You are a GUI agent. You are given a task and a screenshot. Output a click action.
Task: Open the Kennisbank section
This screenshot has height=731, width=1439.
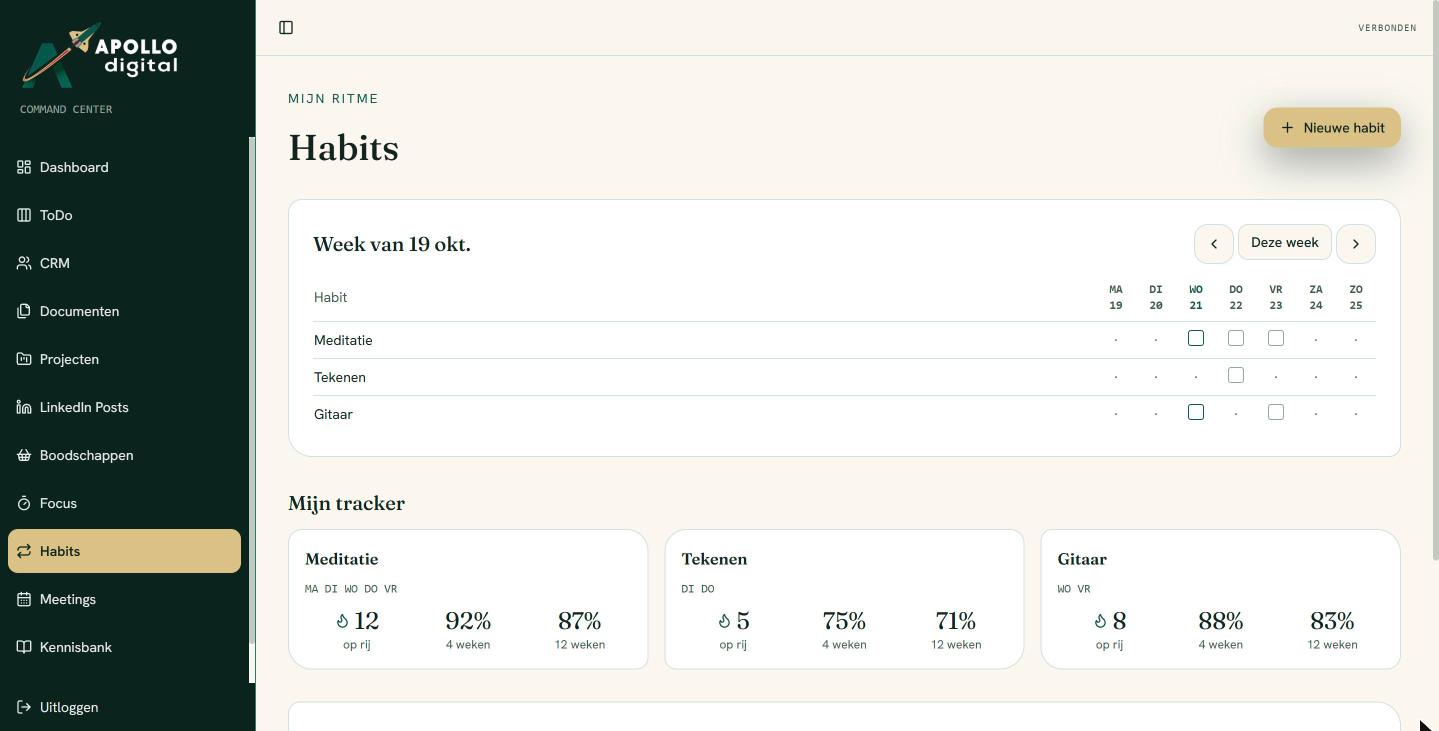(124, 647)
